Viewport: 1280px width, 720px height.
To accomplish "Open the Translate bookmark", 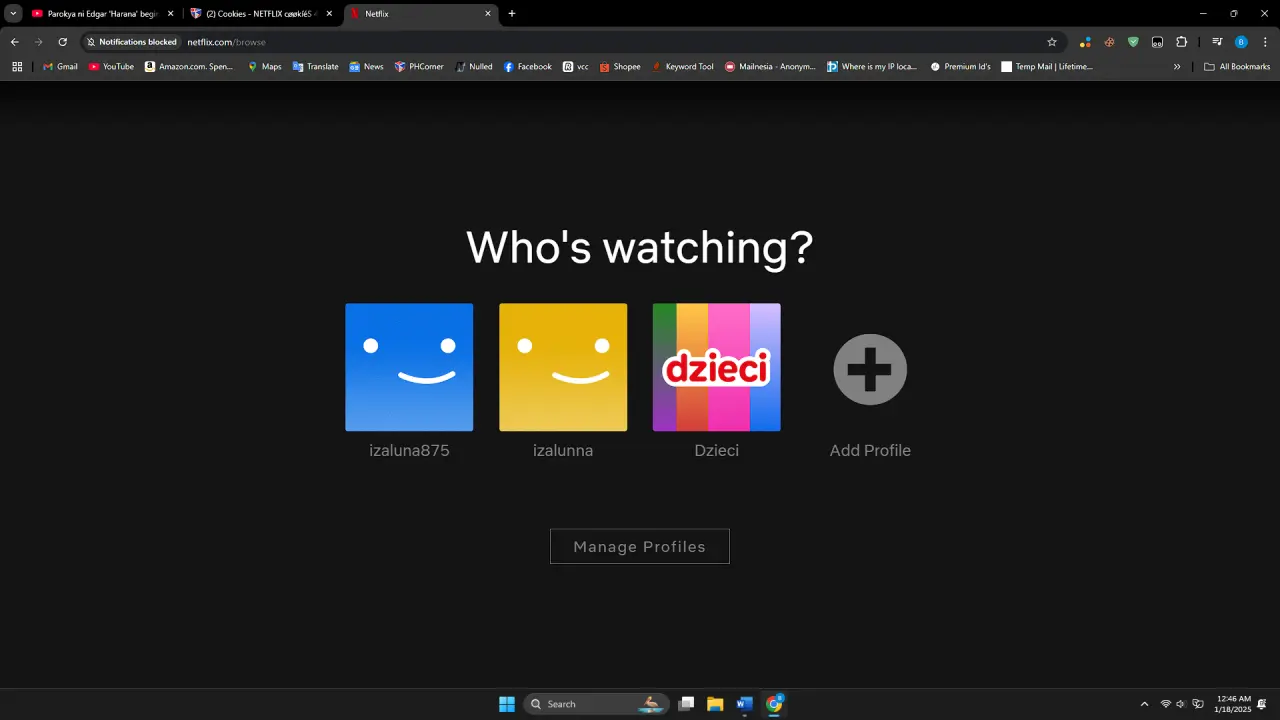I will (x=315, y=67).
